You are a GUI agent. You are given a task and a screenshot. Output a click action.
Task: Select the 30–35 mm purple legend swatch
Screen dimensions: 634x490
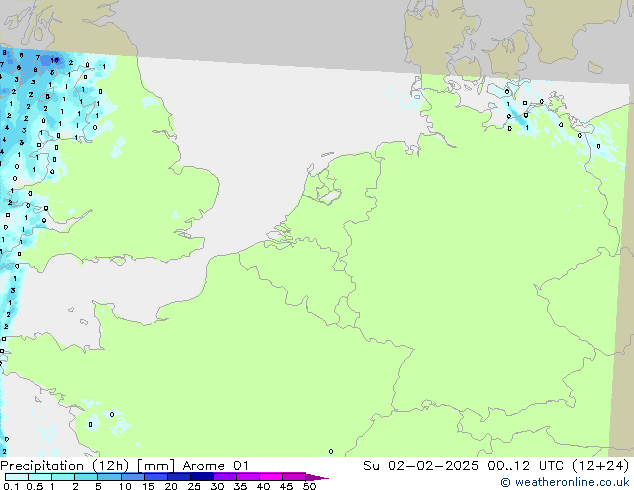click(x=224, y=477)
